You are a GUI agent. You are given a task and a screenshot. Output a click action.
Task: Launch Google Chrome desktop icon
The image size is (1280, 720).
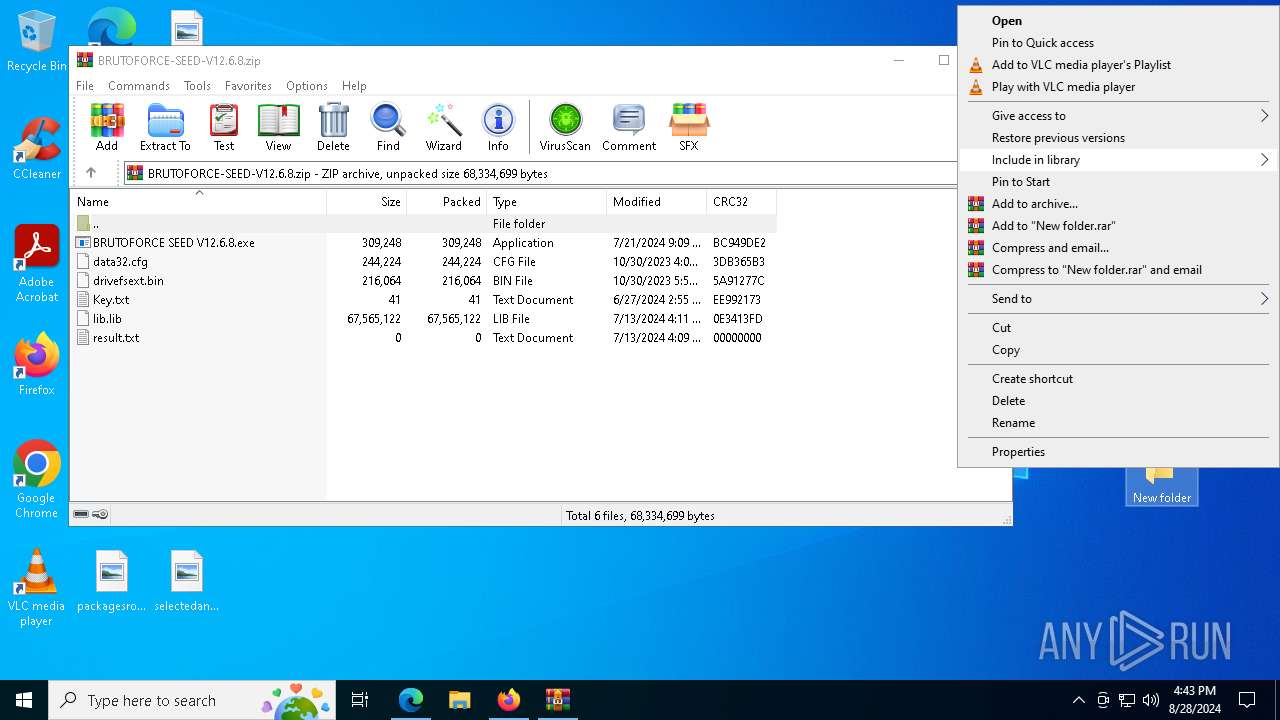(36, 479)
